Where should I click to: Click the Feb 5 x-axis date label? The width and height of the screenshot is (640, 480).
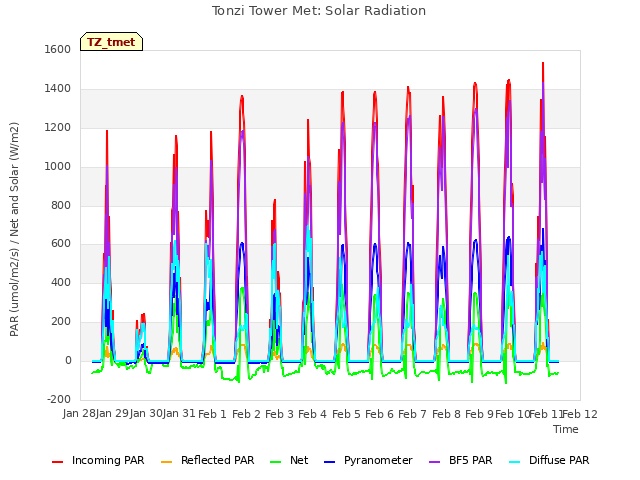pyautogui.click(x=346, y=414)
